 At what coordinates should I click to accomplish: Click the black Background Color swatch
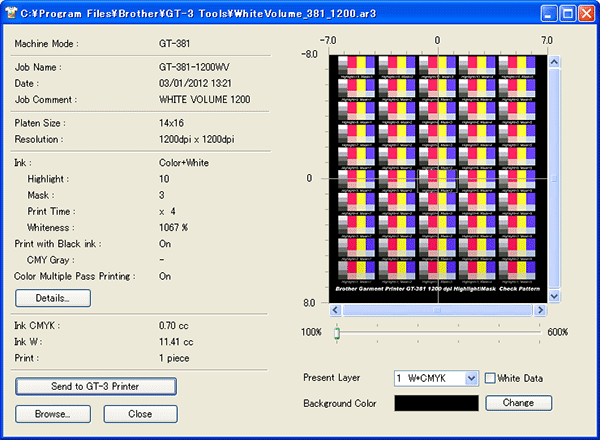tap(435, 402)
